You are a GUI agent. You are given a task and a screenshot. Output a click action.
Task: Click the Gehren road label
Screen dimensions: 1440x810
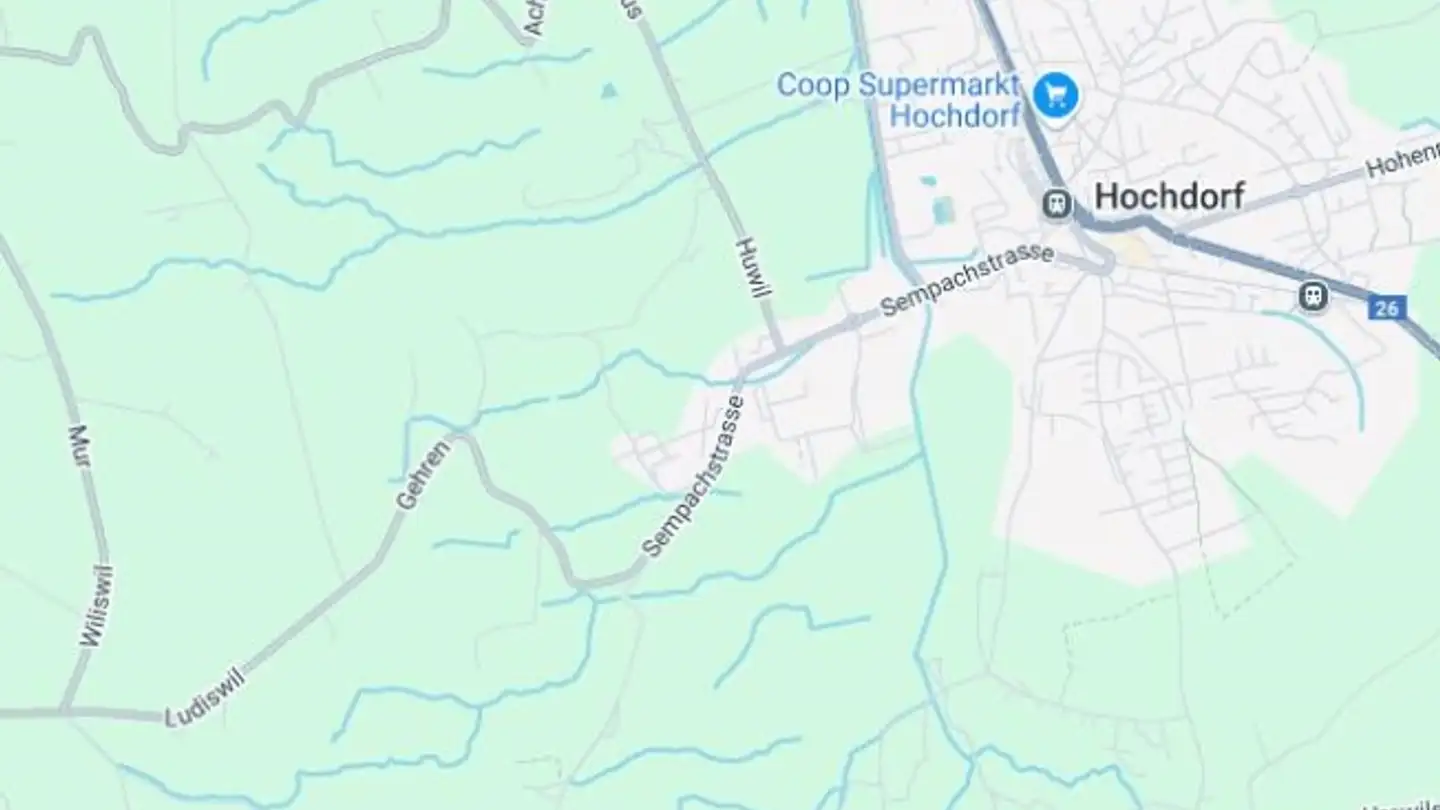click(x=423, y=473)
